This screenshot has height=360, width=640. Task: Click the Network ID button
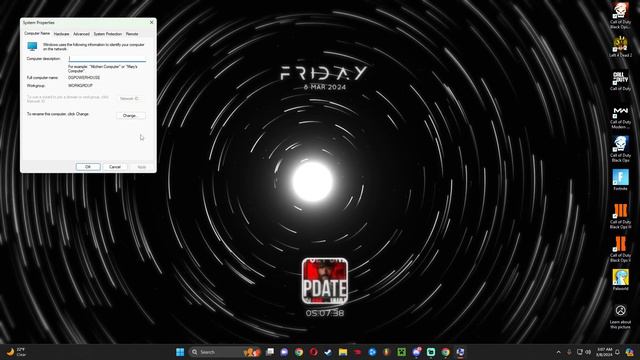point(131,99)
